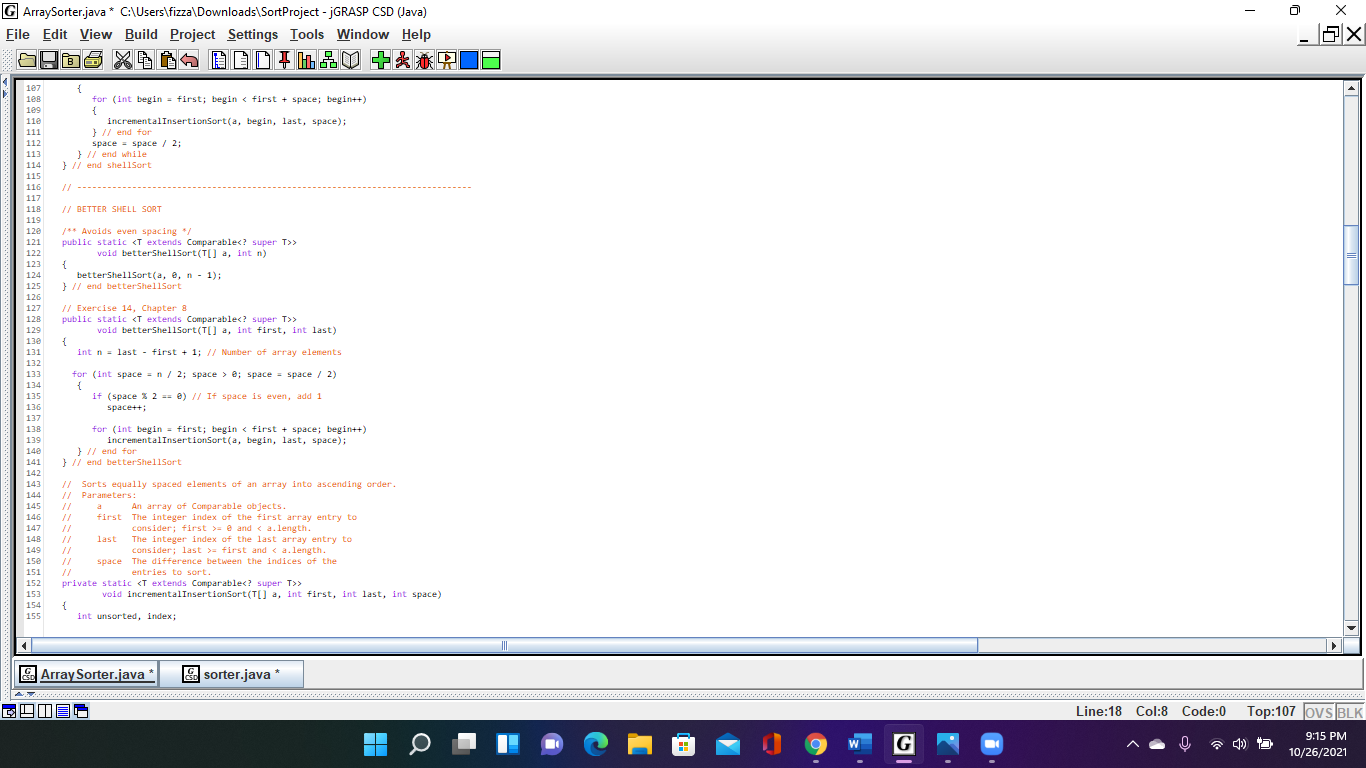Screen dimensions: 1366x768
Task: Generate the CSD using the CSD icon
Action: tap(219, 60)
